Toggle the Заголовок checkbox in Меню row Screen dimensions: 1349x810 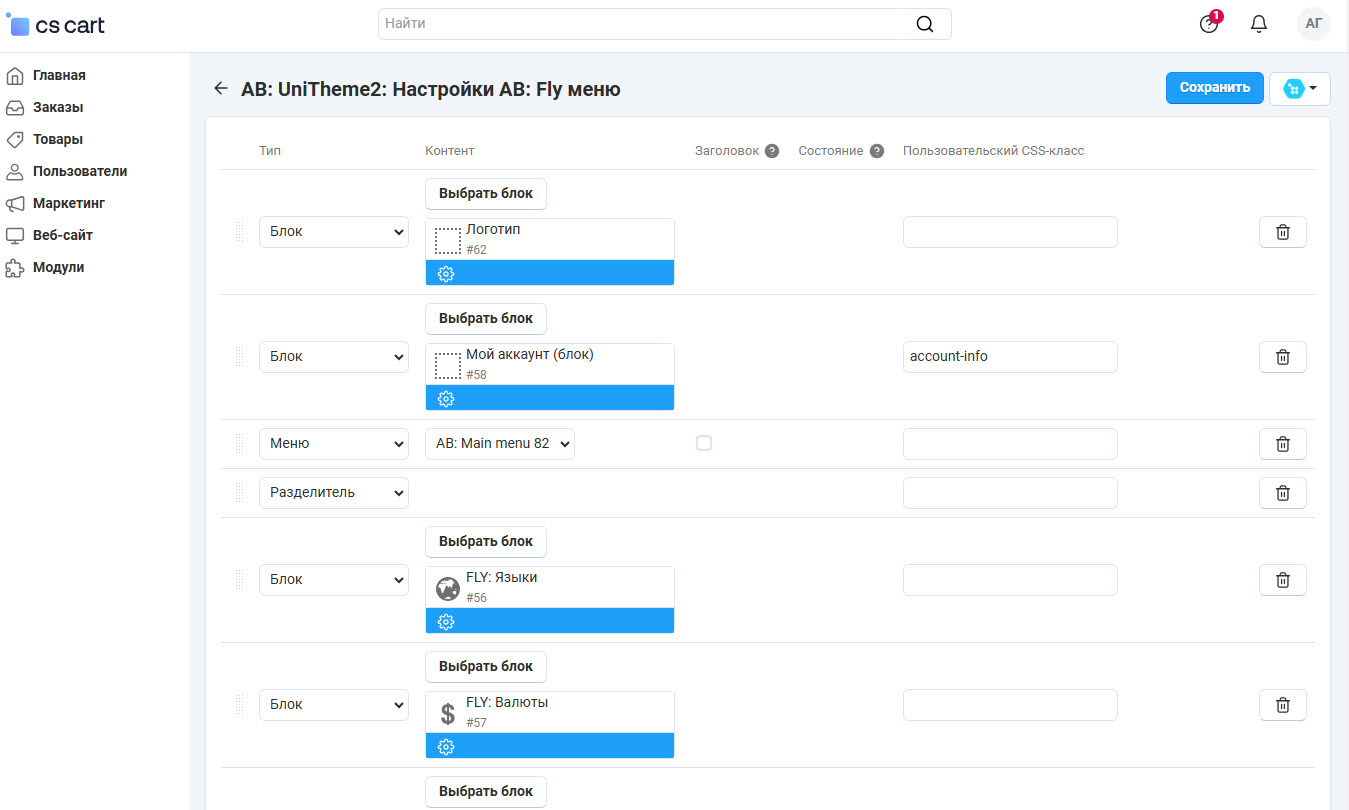tap(704, 443)
